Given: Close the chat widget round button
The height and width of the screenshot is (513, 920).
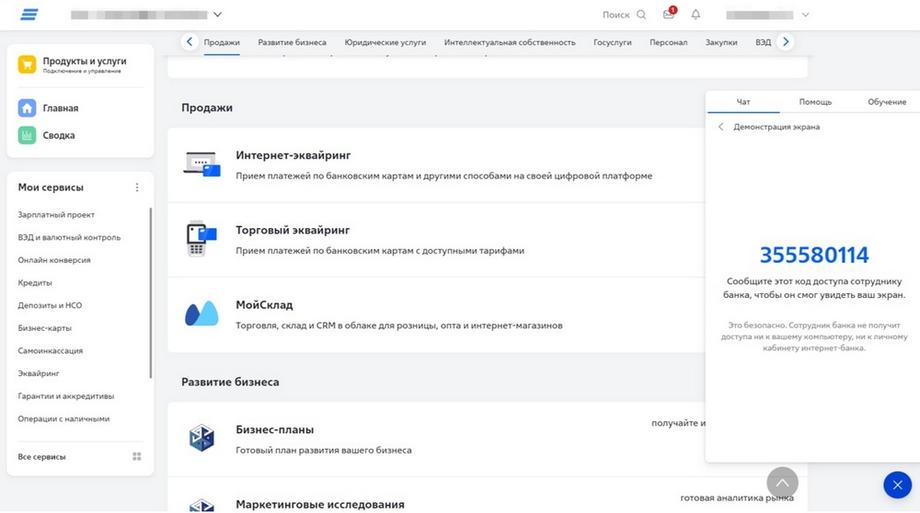Looking at the screenshot, I should 897,485.
